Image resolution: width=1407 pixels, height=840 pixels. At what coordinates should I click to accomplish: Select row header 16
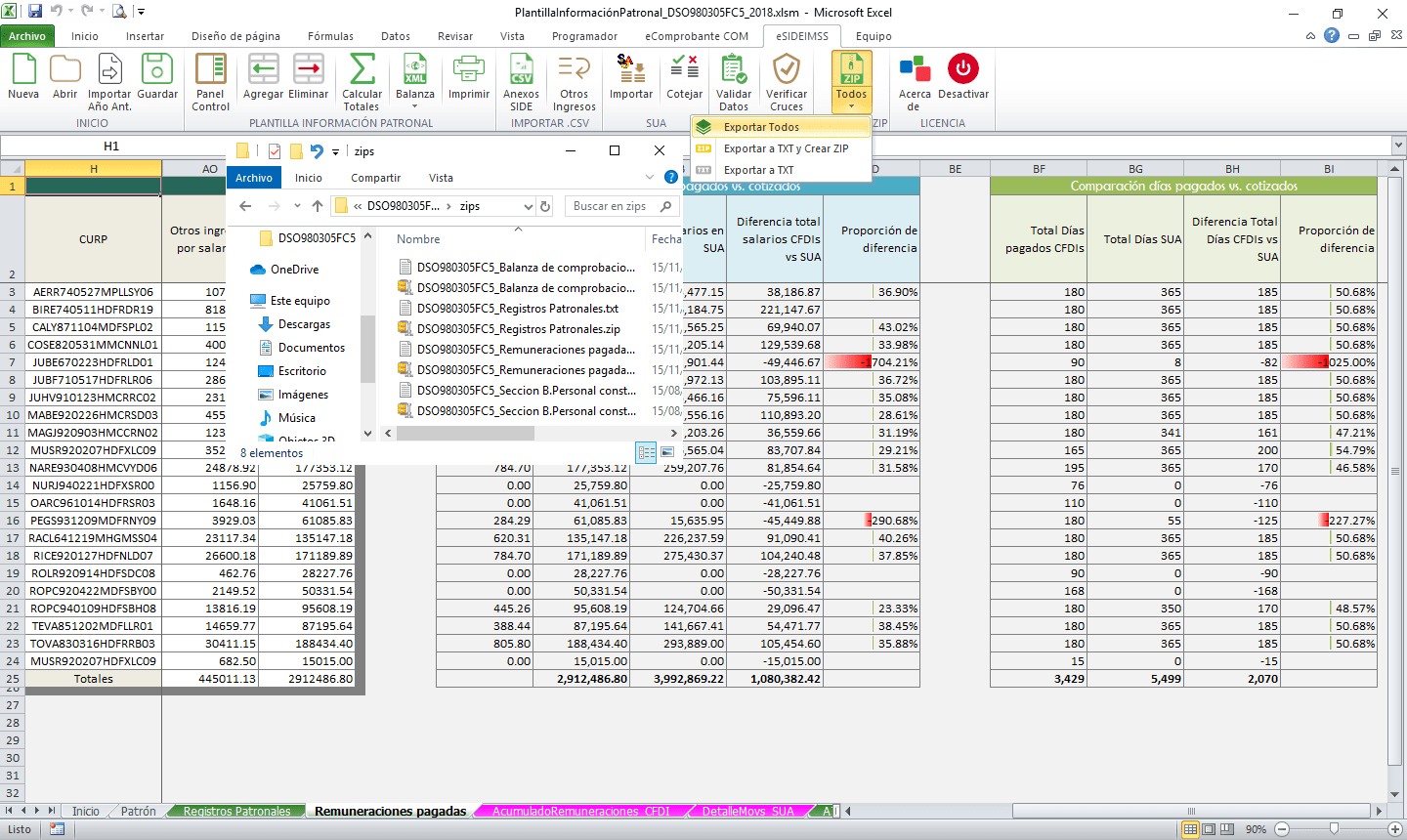(13, 521)
